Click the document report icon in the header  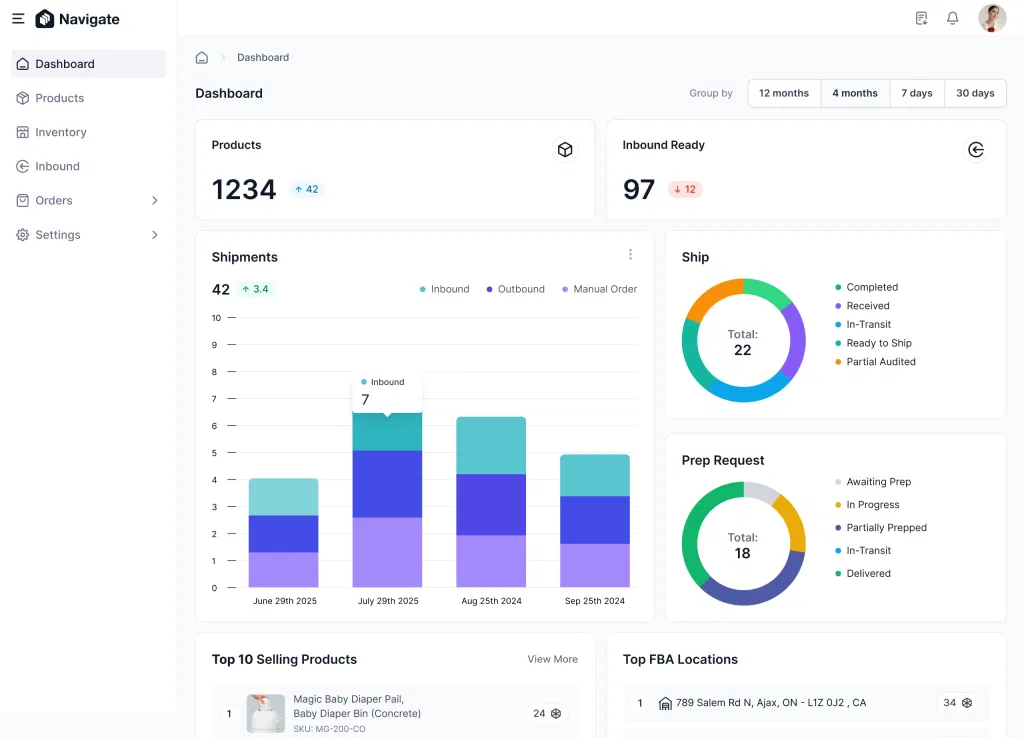[920, 18]
